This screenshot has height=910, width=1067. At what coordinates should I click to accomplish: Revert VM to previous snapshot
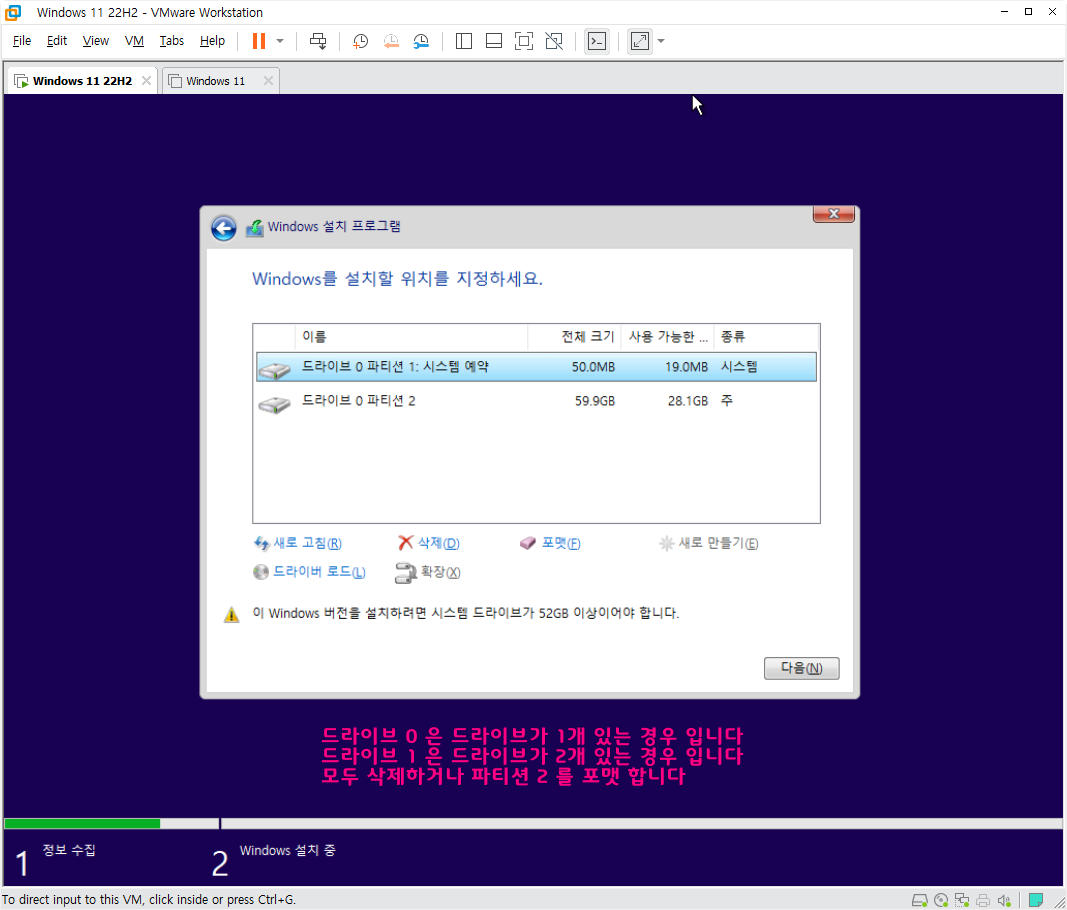(391, 41)
